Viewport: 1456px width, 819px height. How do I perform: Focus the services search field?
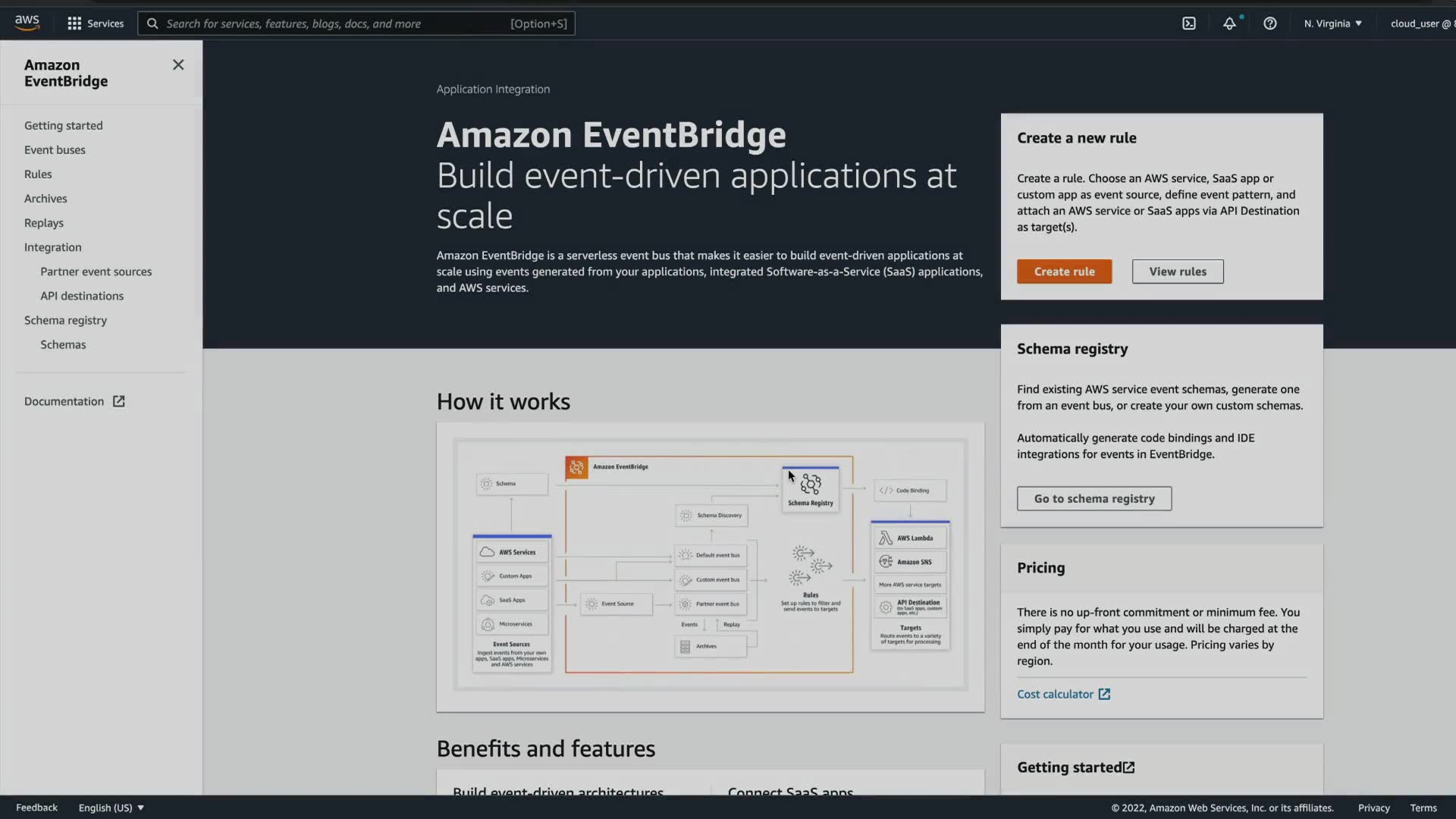(334, 24)
